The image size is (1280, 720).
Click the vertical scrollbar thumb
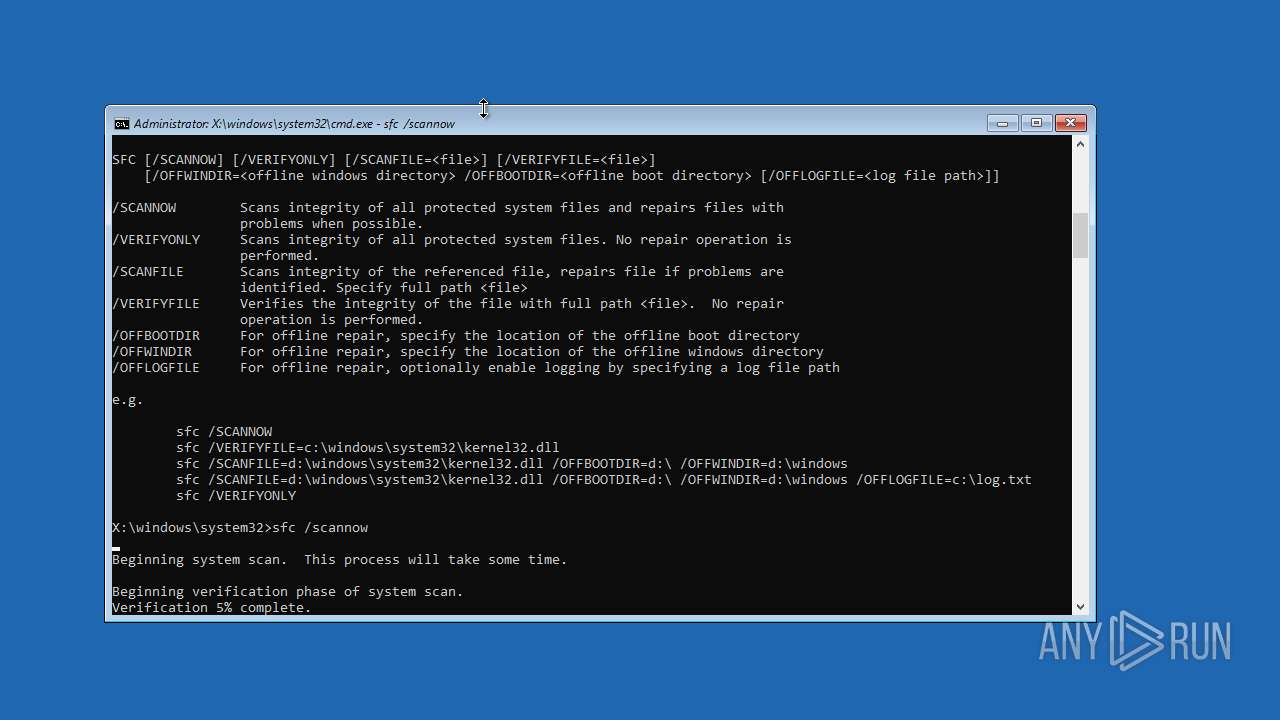coord(1080,236)
